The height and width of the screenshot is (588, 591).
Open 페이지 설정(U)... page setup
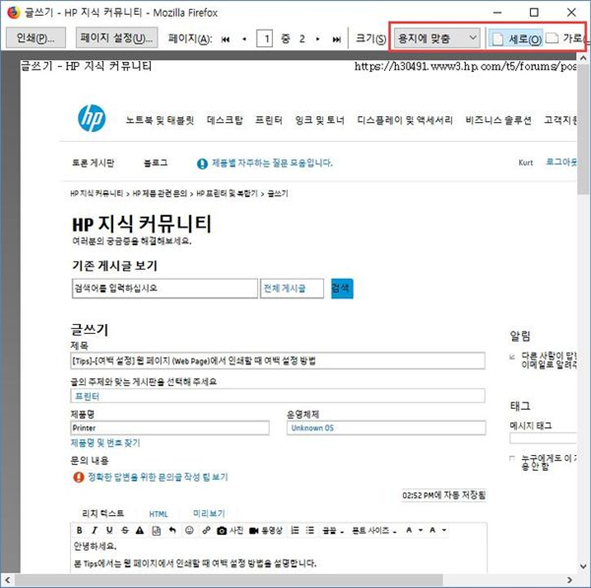point(116,38)
